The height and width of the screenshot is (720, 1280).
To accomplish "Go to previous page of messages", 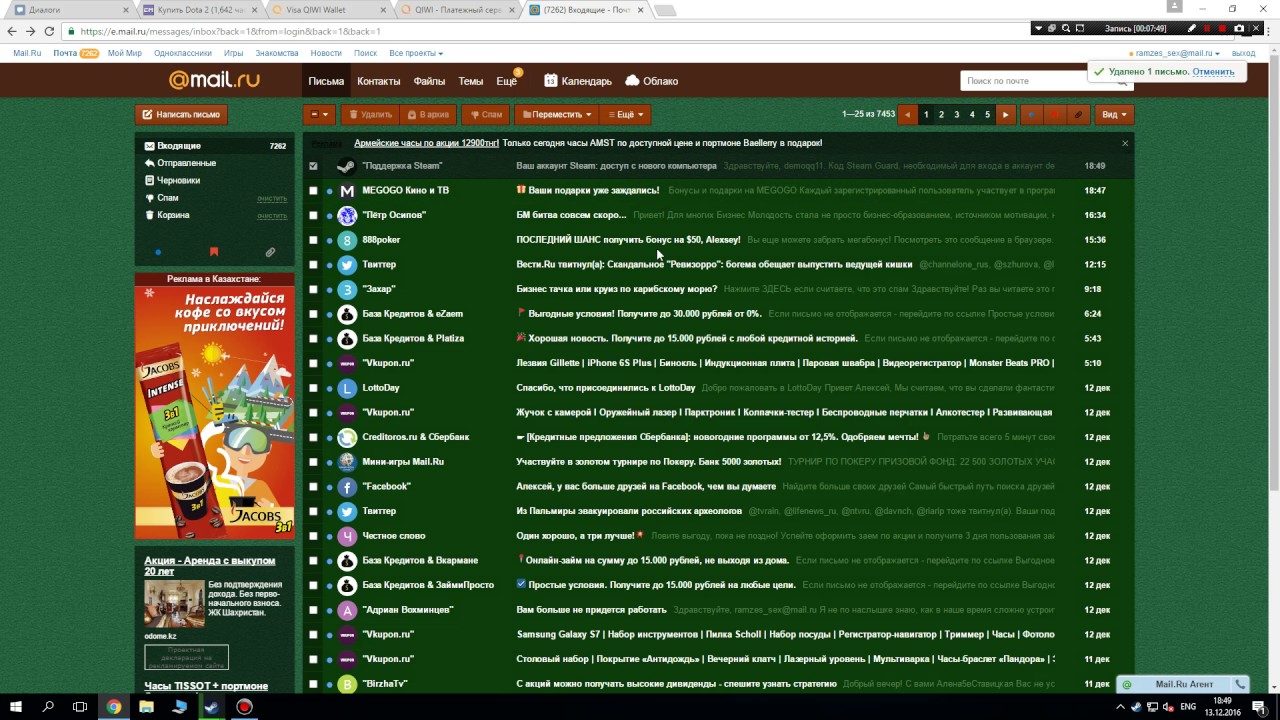I will (907, 114).
